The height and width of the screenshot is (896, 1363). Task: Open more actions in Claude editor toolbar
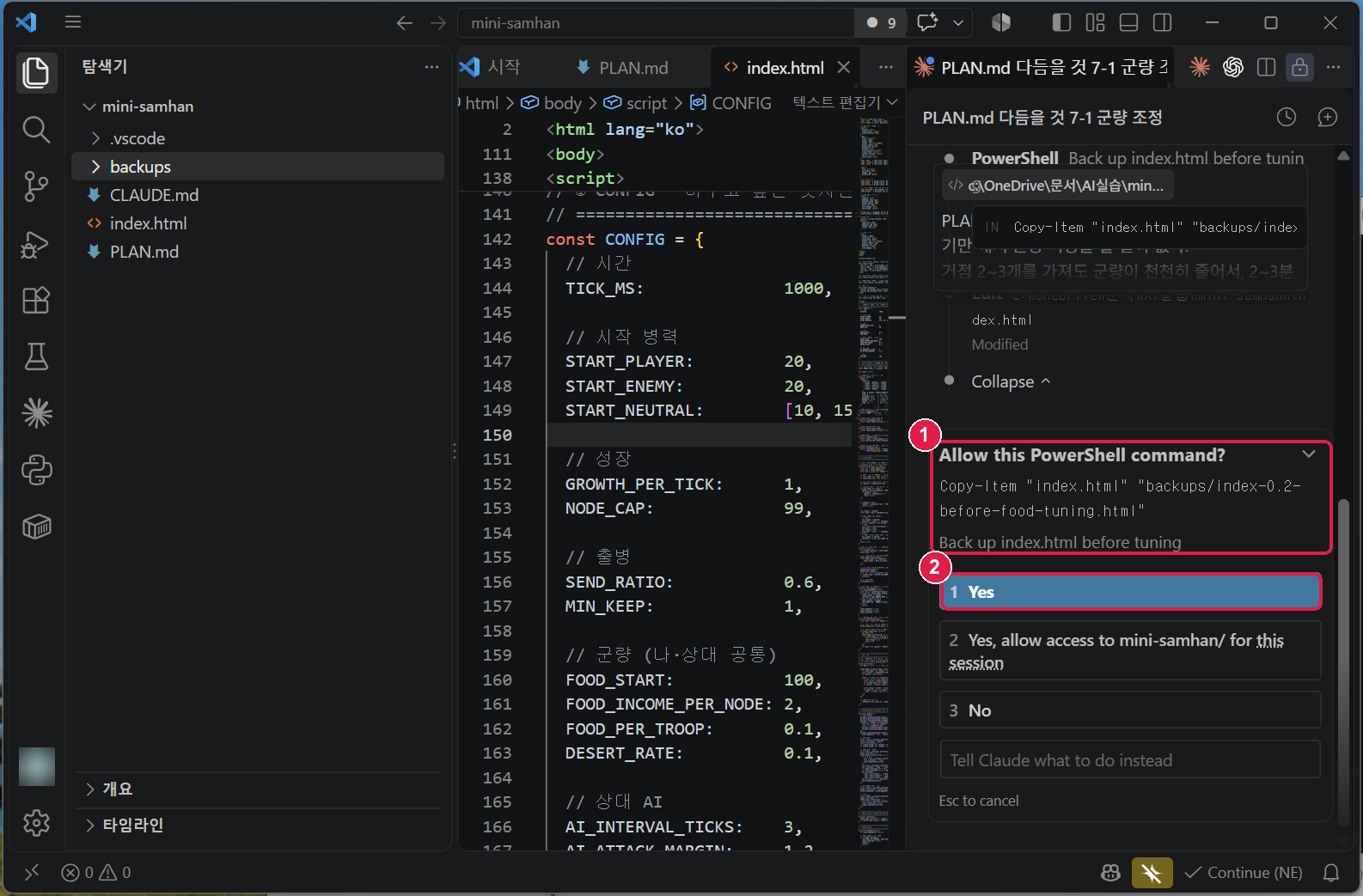(1333, 67)
